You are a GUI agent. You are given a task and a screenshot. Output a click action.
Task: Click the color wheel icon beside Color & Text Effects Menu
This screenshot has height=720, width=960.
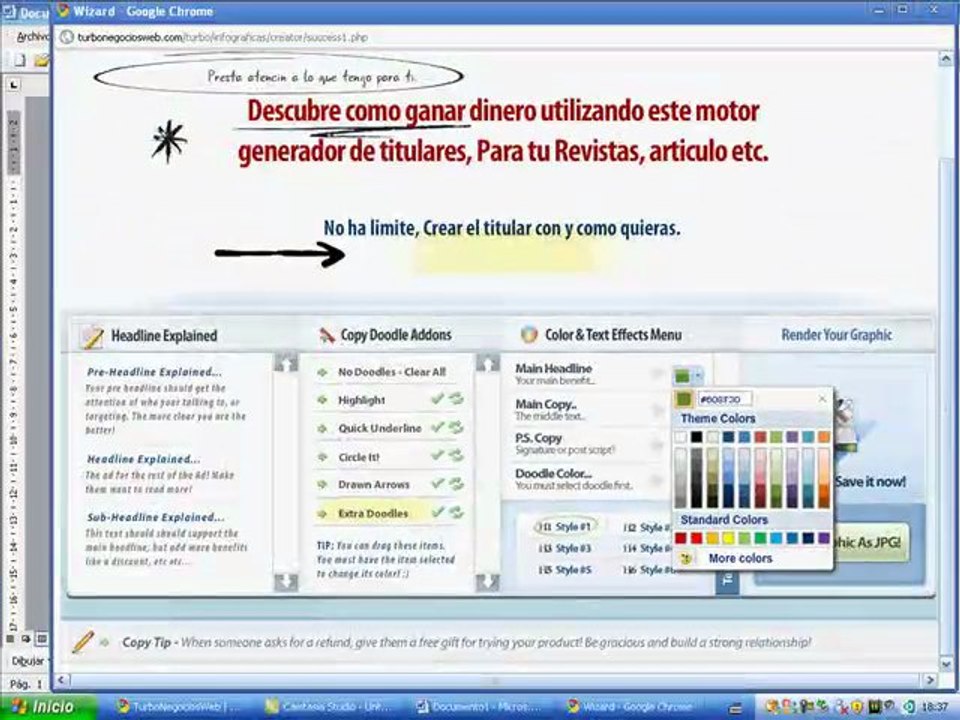[x=529, y=334]
